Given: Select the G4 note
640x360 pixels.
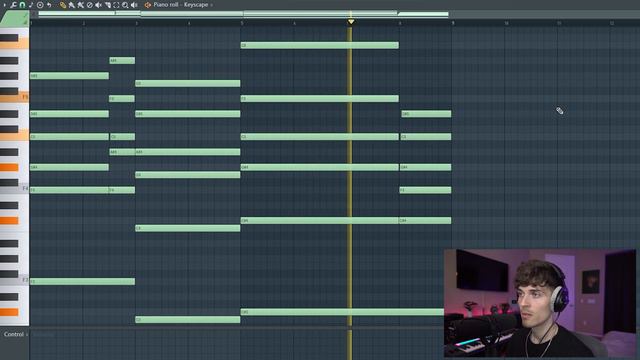Looking at the screenshot, I should tap(188, 175).
